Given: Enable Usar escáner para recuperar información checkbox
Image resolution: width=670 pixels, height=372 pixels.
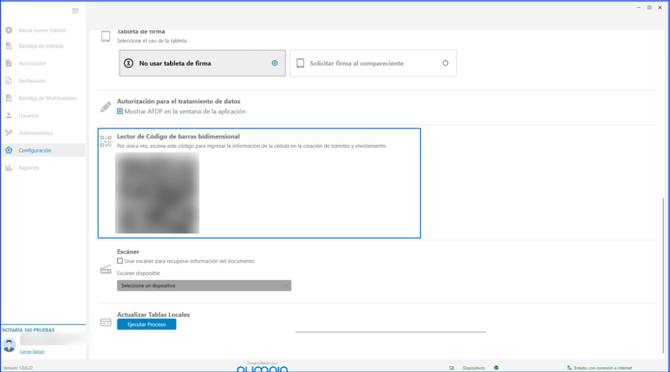Looking at the screenshot, I should 120,261.
